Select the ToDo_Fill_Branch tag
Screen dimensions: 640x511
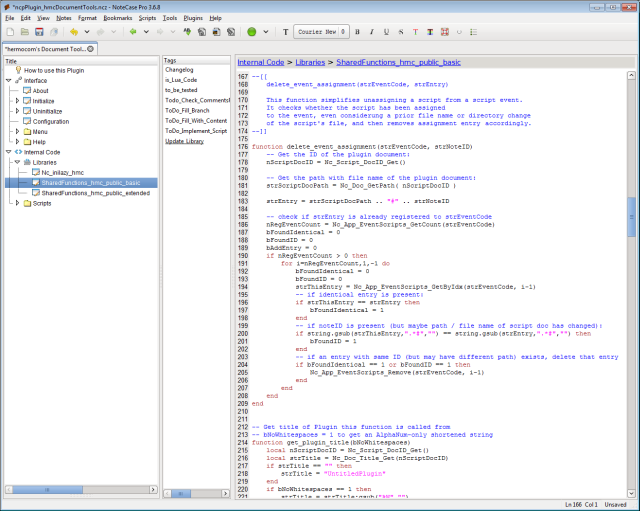[187, 111]
